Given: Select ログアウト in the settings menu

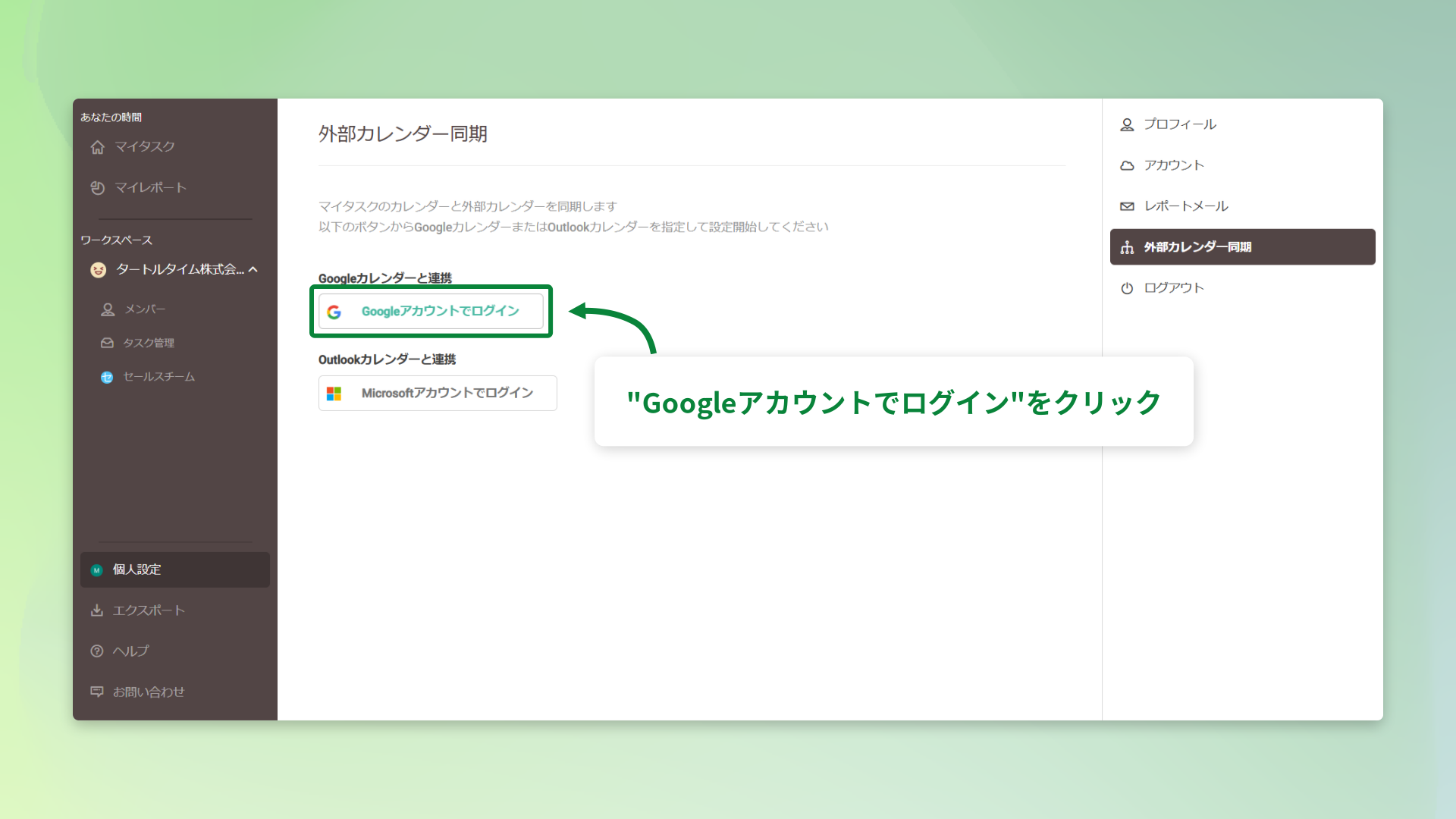Looking at the screenshot, I should point(1172,287).
